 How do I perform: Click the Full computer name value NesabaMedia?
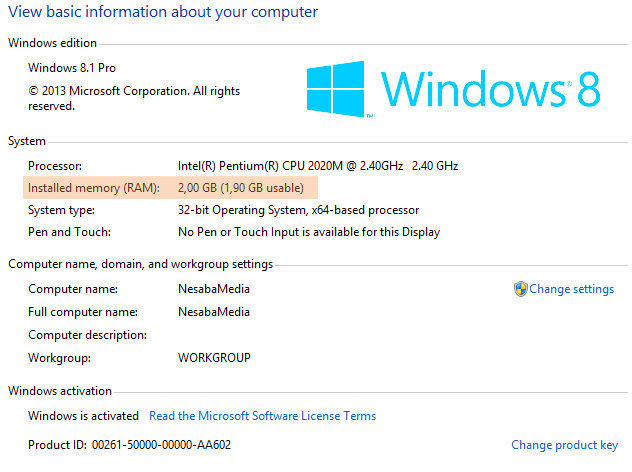click(x=214, y=312)
